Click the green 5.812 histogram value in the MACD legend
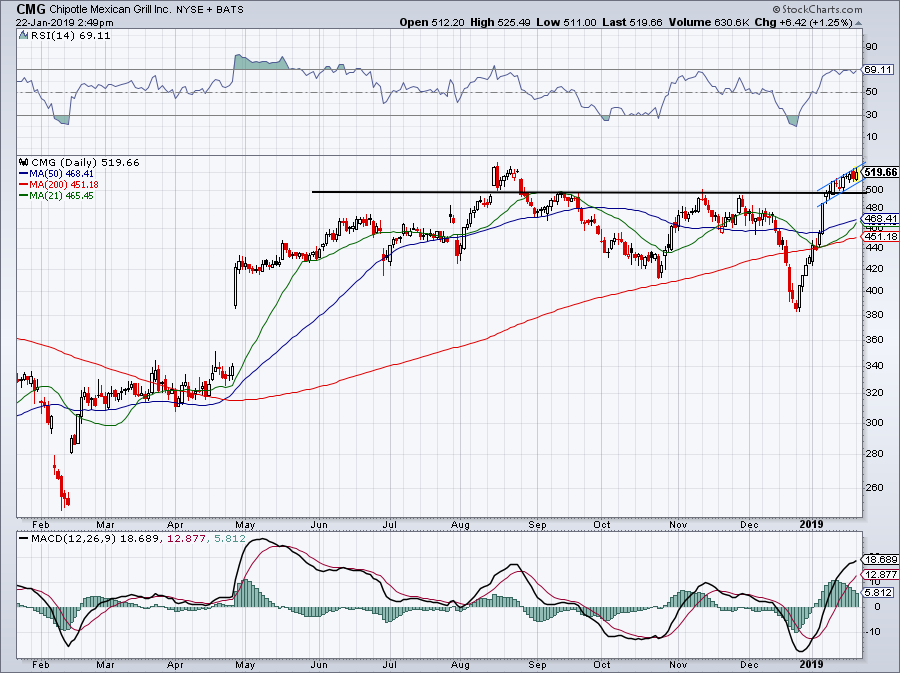Viewport: 900px width, 673px height. pyautogui.click(x=230, y=539)
